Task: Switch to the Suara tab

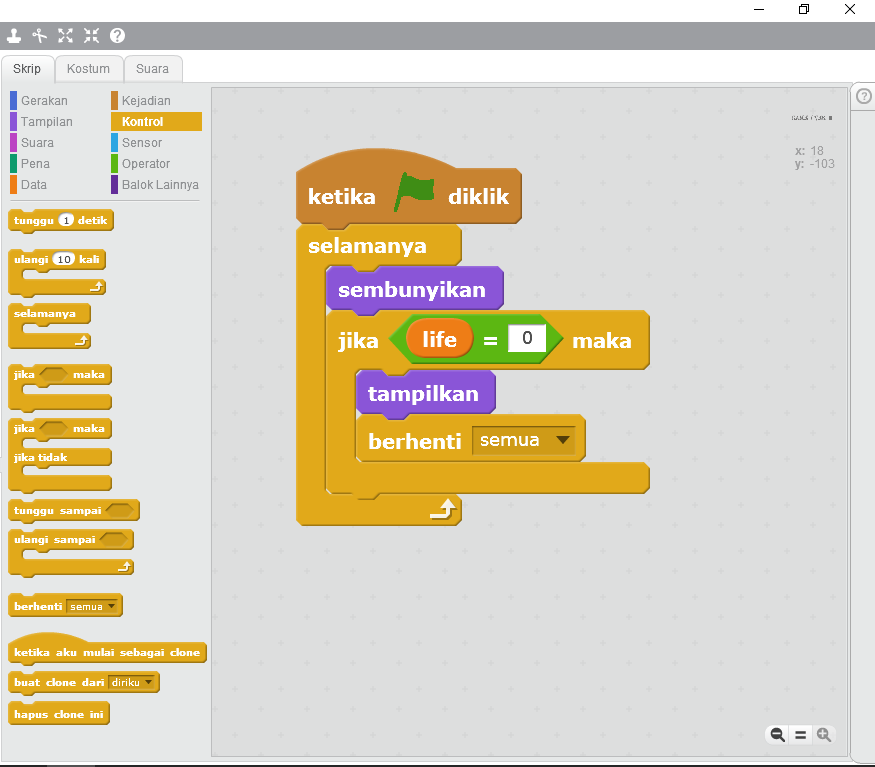Action: pyautogui.click(x=152, y=68)
